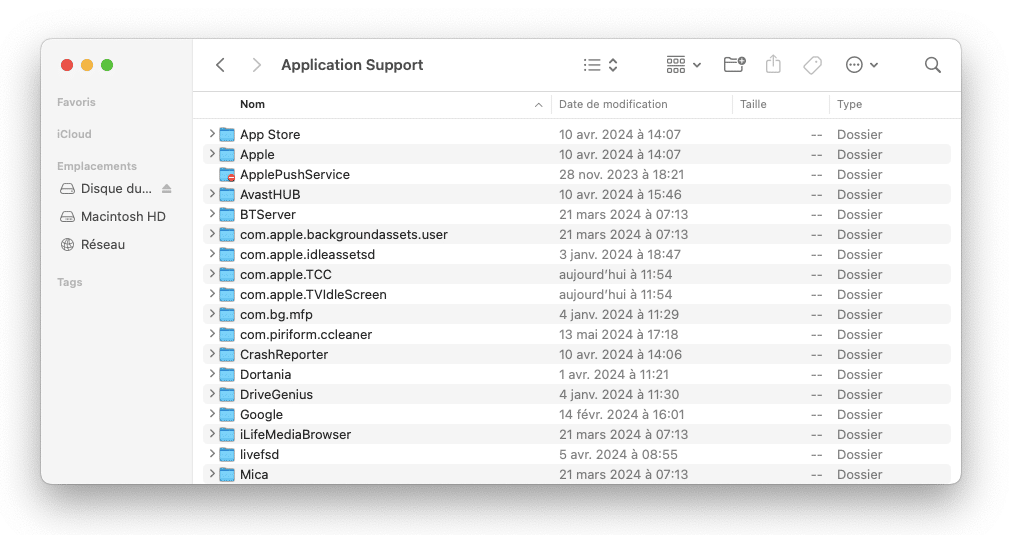Image resolution: width=1020 pixels, height=535 pixels.
Task: Click the Google folder icon
Action: click(x=227, y=415)
